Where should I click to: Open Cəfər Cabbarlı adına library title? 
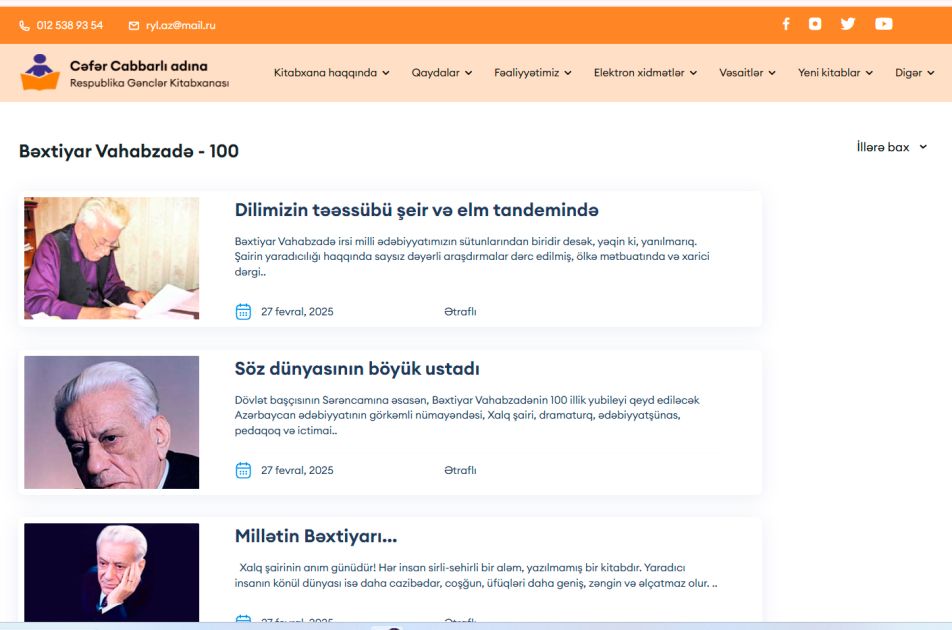click(x=138, y=66)
